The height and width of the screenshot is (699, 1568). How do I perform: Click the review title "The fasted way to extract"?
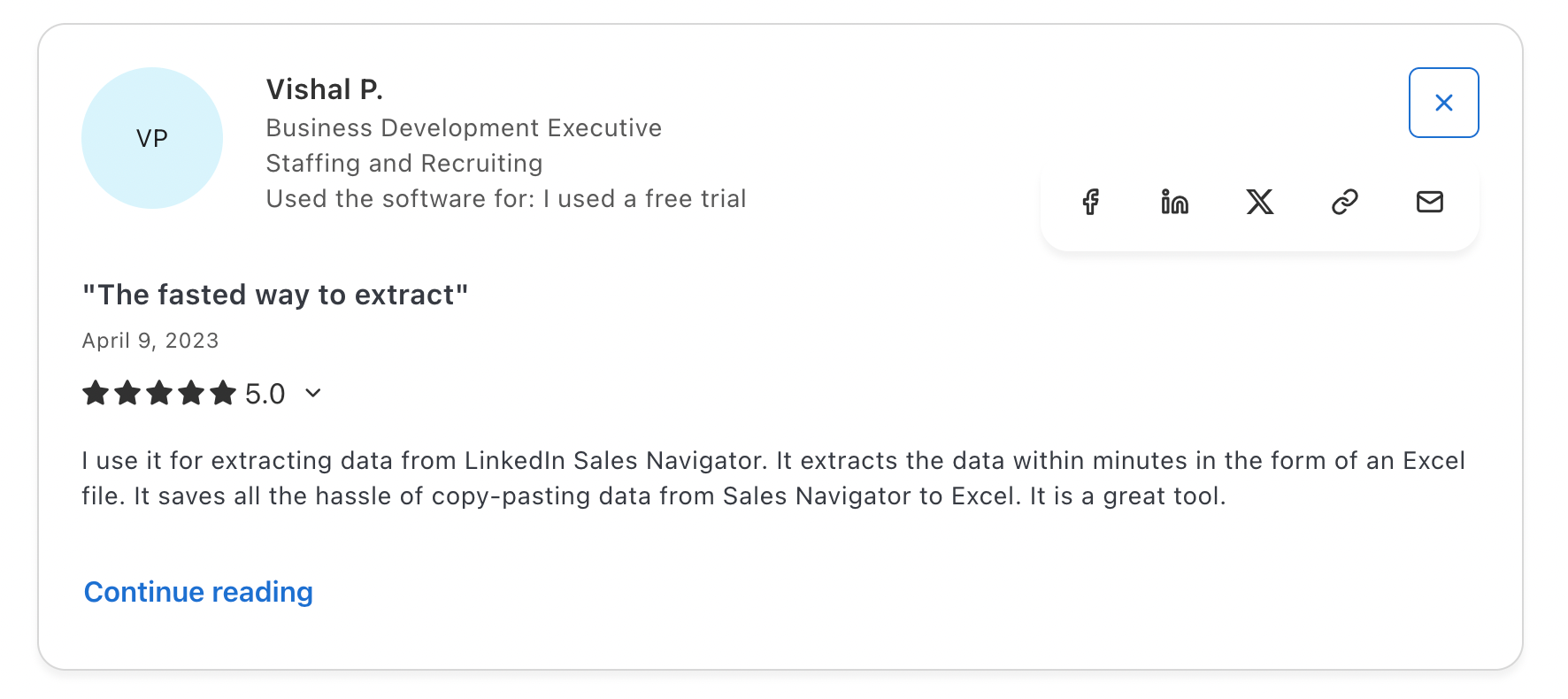pos(275,295)
